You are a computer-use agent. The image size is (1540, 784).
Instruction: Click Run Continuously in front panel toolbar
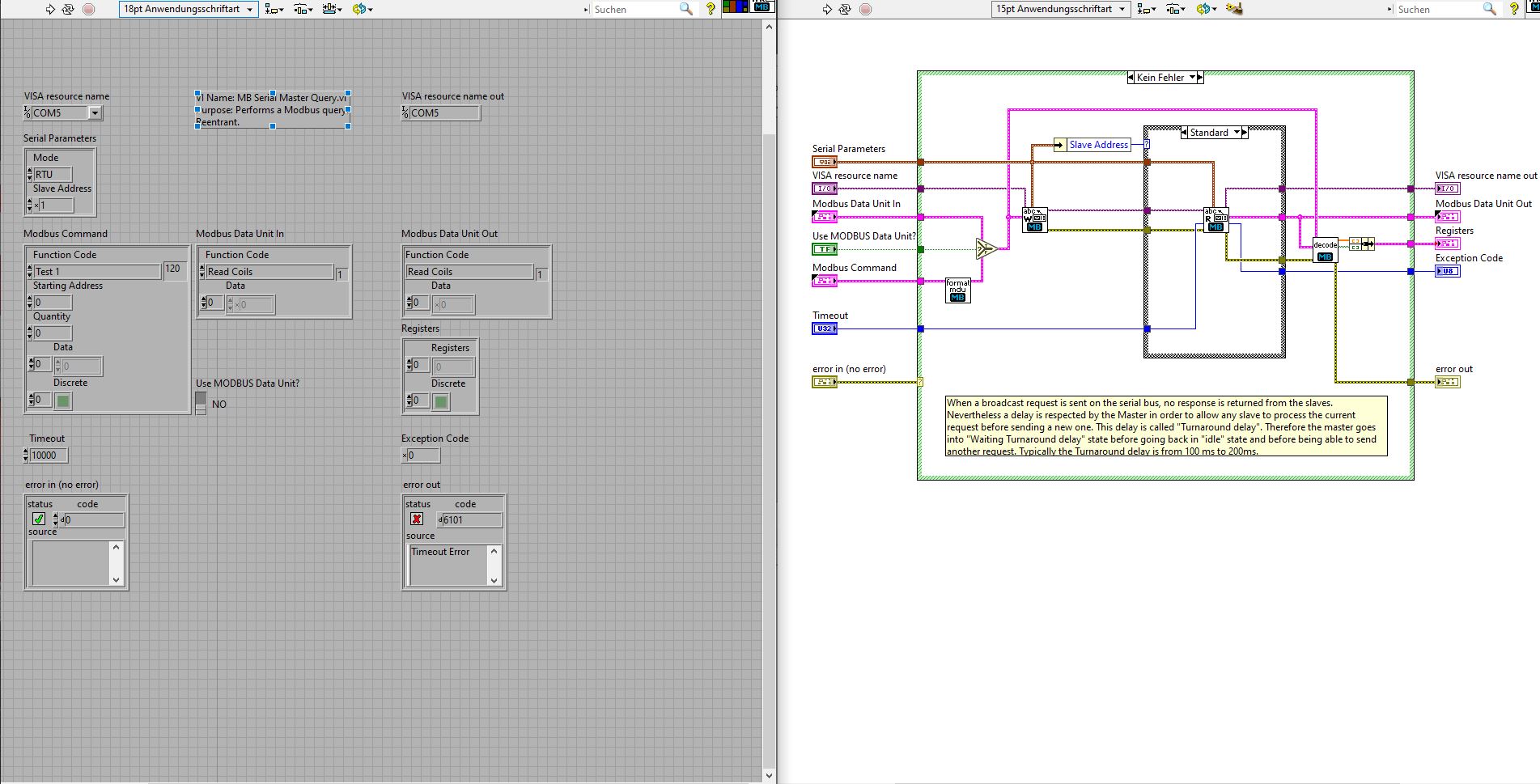point(68,9)
